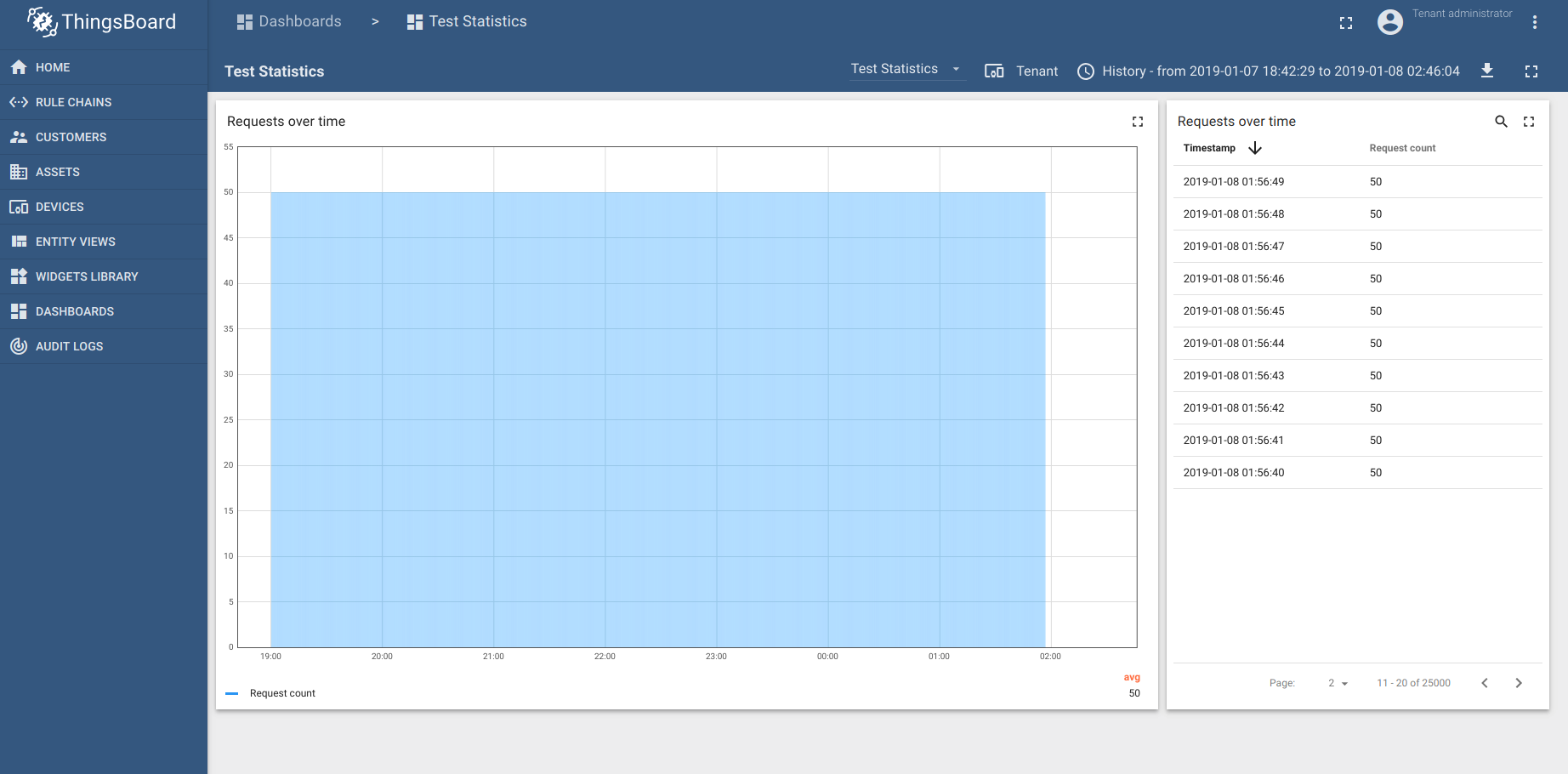The image size is (1568, 774).
Task: Open the user account three-dot menu
Action: coord(1535,22)
